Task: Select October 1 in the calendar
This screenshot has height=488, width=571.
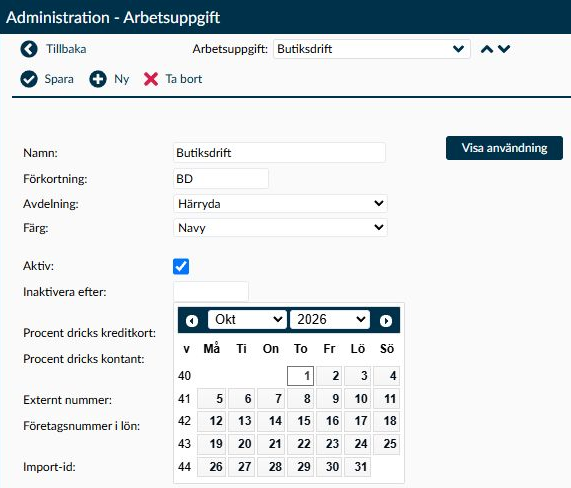Action: [300, 376]
